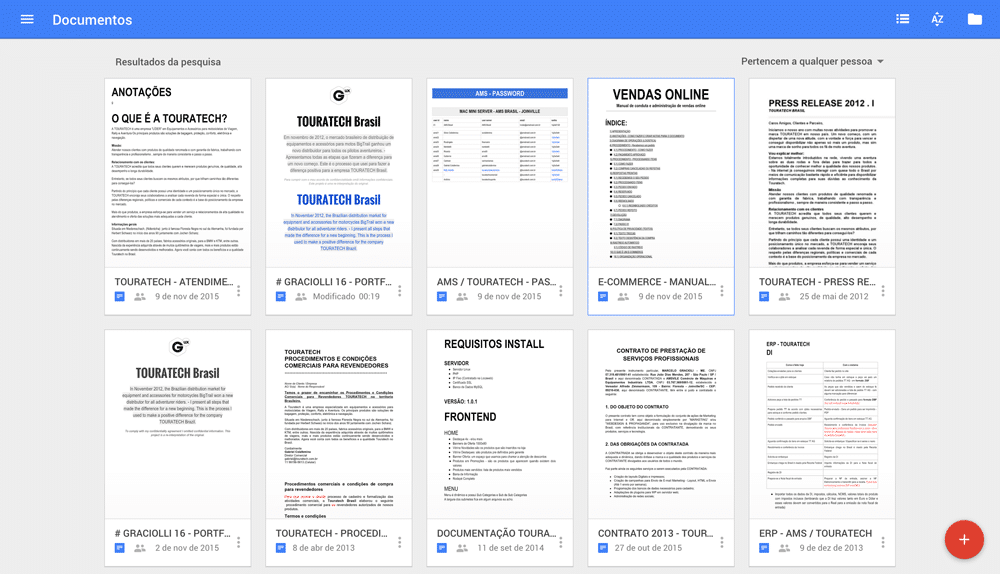This screenshot has width=1000, height=574.
Task: Click the '27 de out de 2015' date
Action: point(648,548)
